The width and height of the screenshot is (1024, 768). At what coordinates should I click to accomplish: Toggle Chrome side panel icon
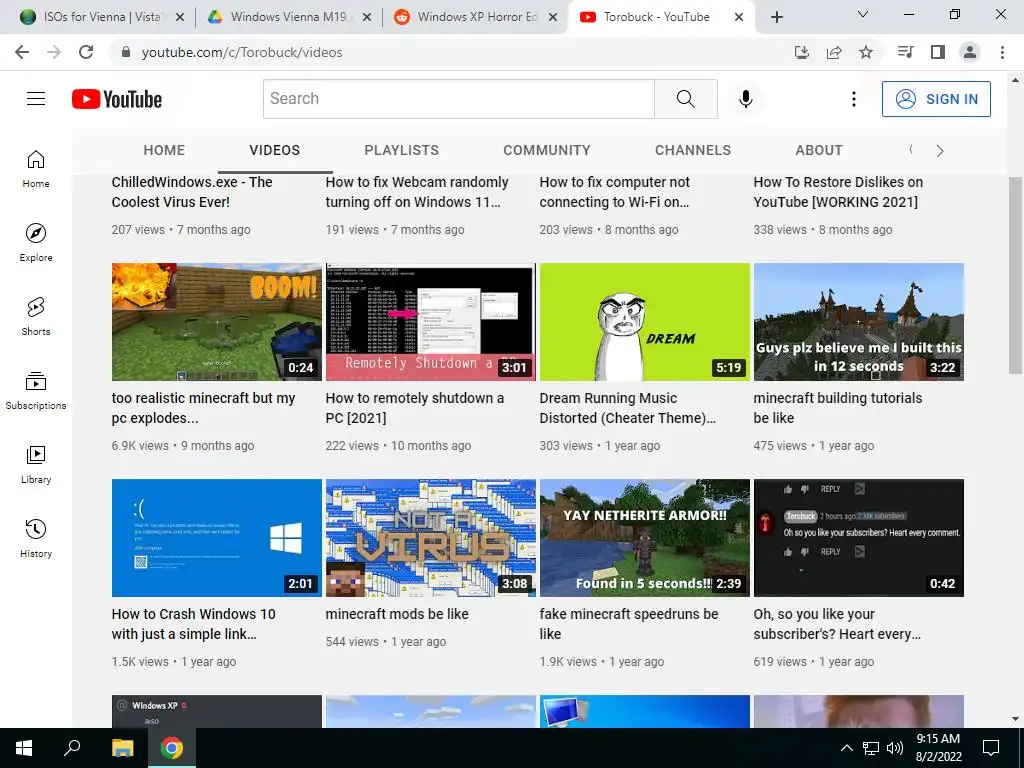tap(938, 52)
